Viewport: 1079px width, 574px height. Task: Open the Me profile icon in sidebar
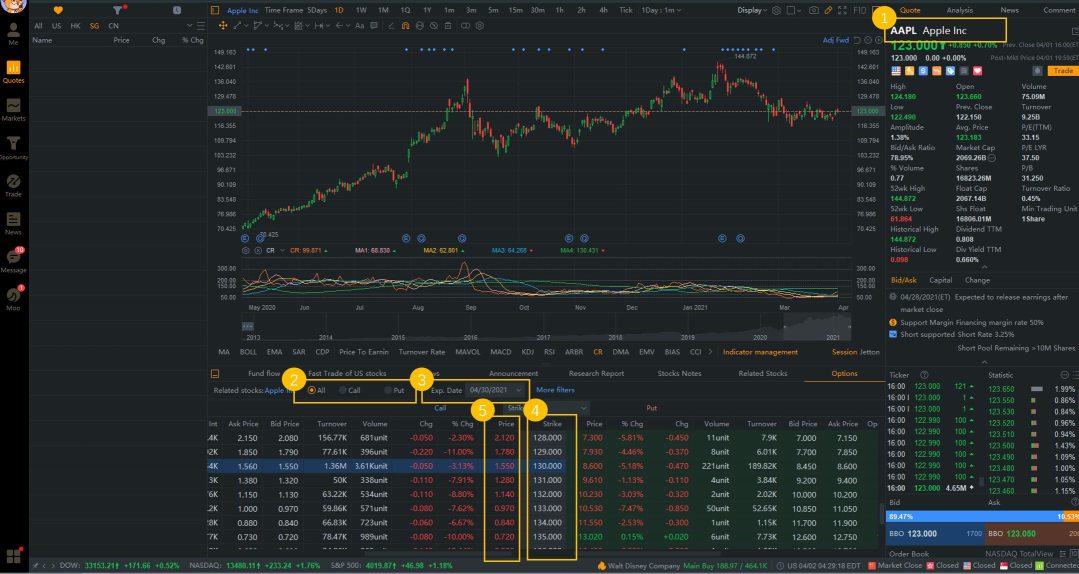(13, 34)
